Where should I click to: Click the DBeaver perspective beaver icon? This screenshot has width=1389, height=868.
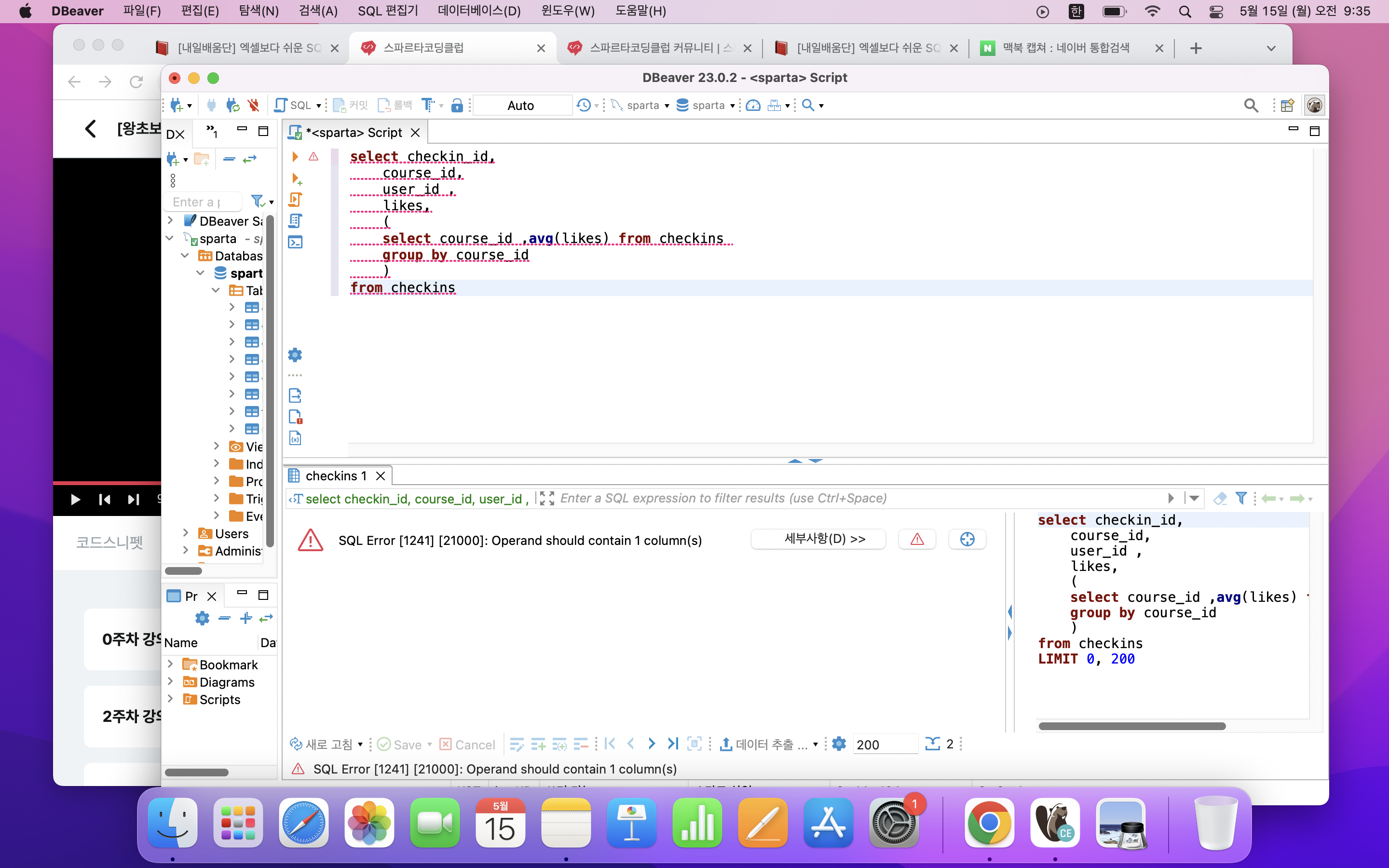(x=1314, y=105)
